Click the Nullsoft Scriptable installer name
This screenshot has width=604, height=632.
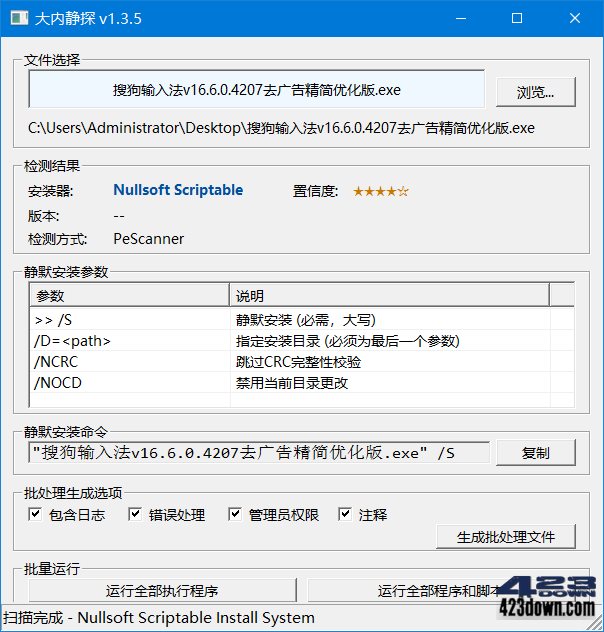tap(178, 190)
